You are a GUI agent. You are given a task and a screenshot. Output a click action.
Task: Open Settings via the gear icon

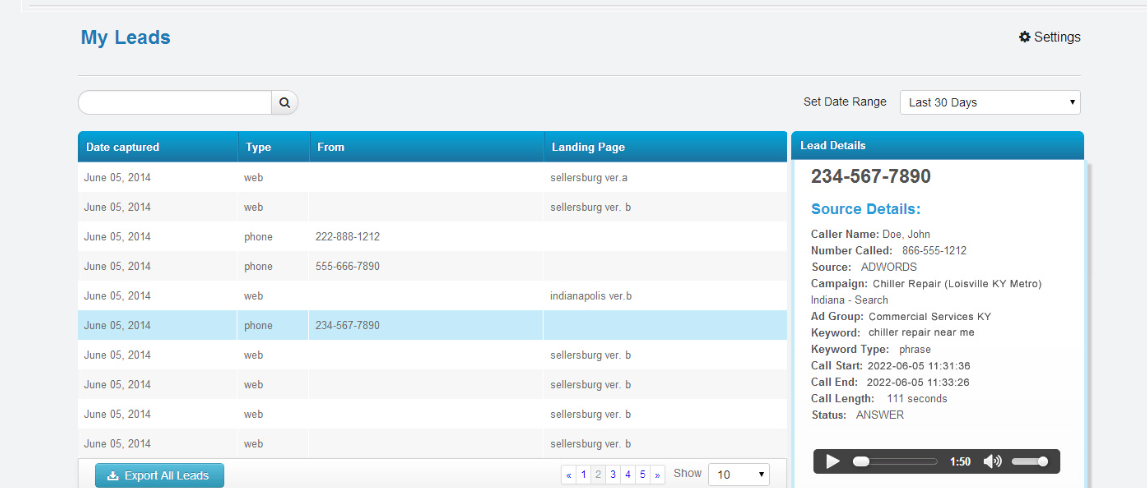pos(1049,37)
